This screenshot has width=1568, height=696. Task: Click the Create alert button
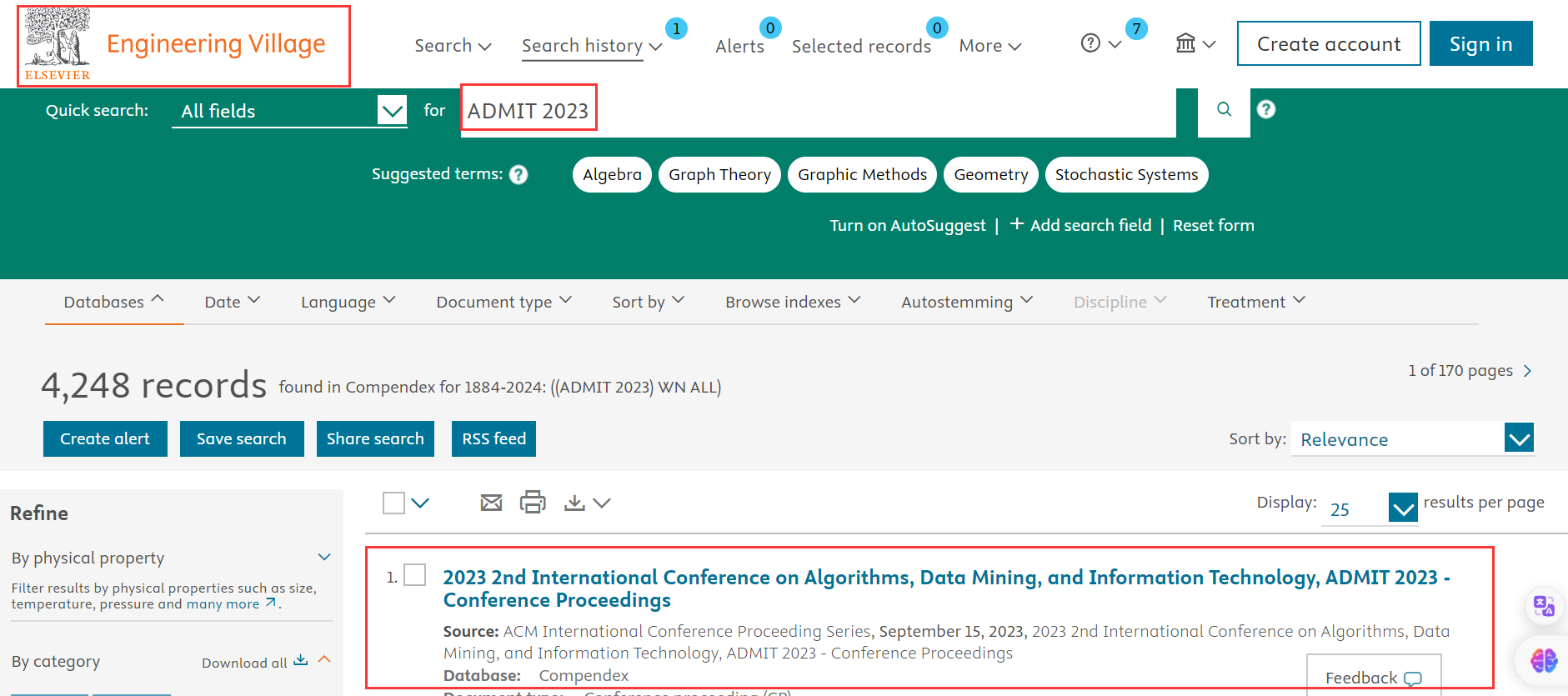click(105, 439)
